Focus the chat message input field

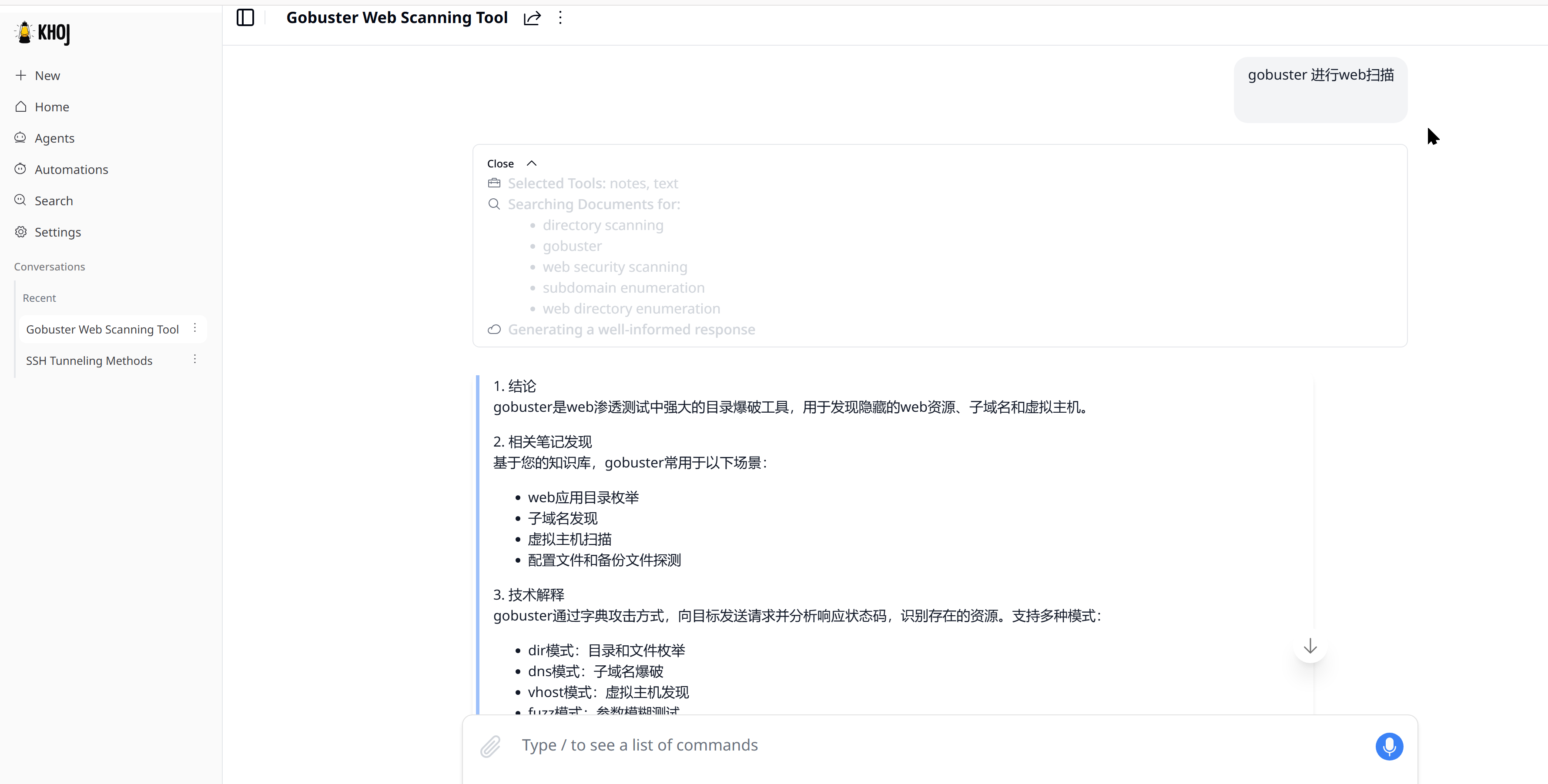tap(941, 746)
